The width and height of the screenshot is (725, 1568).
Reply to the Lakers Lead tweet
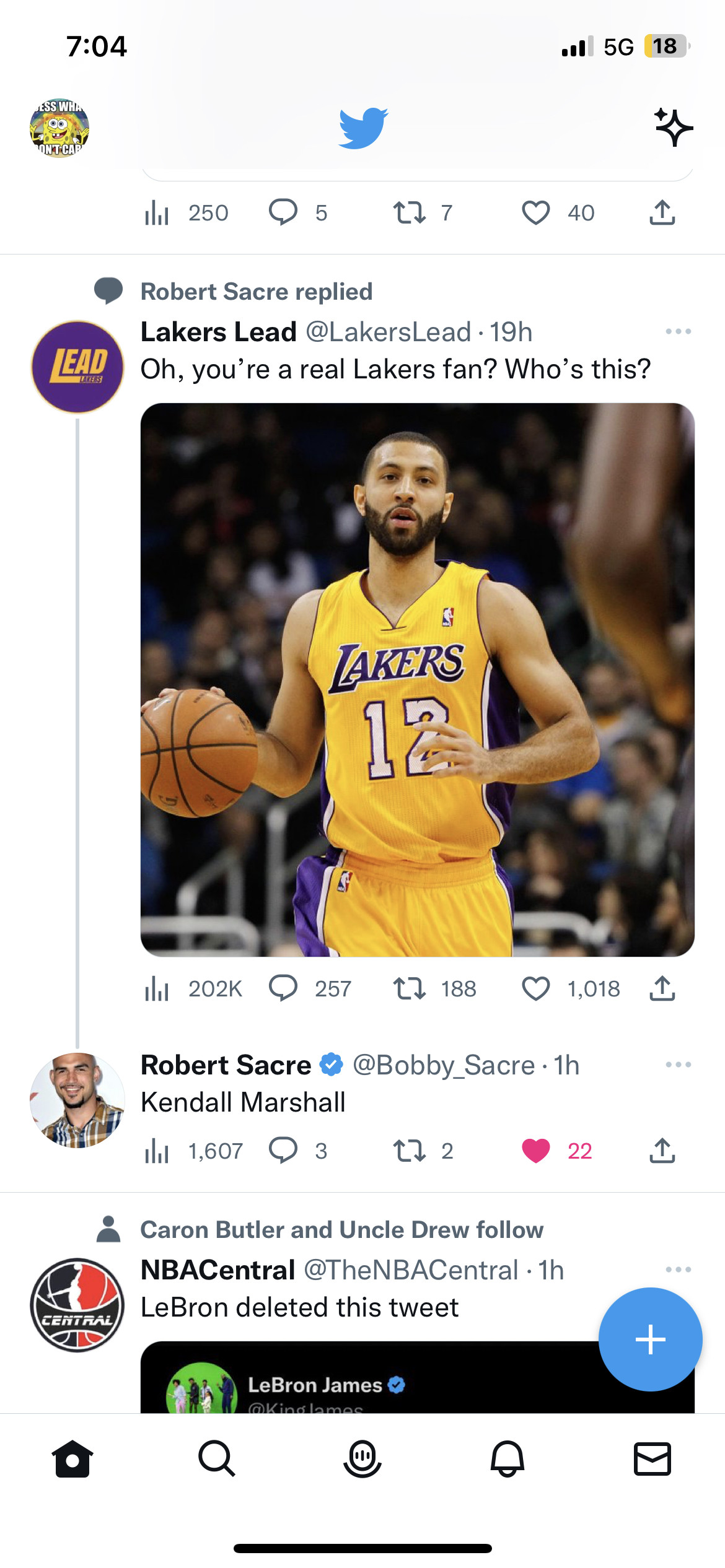coord(283,988)
